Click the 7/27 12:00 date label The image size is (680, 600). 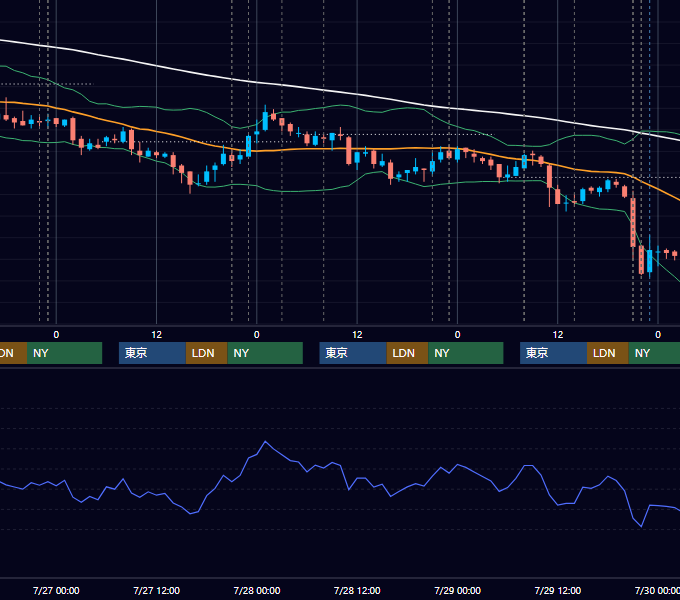click(157, 590)
